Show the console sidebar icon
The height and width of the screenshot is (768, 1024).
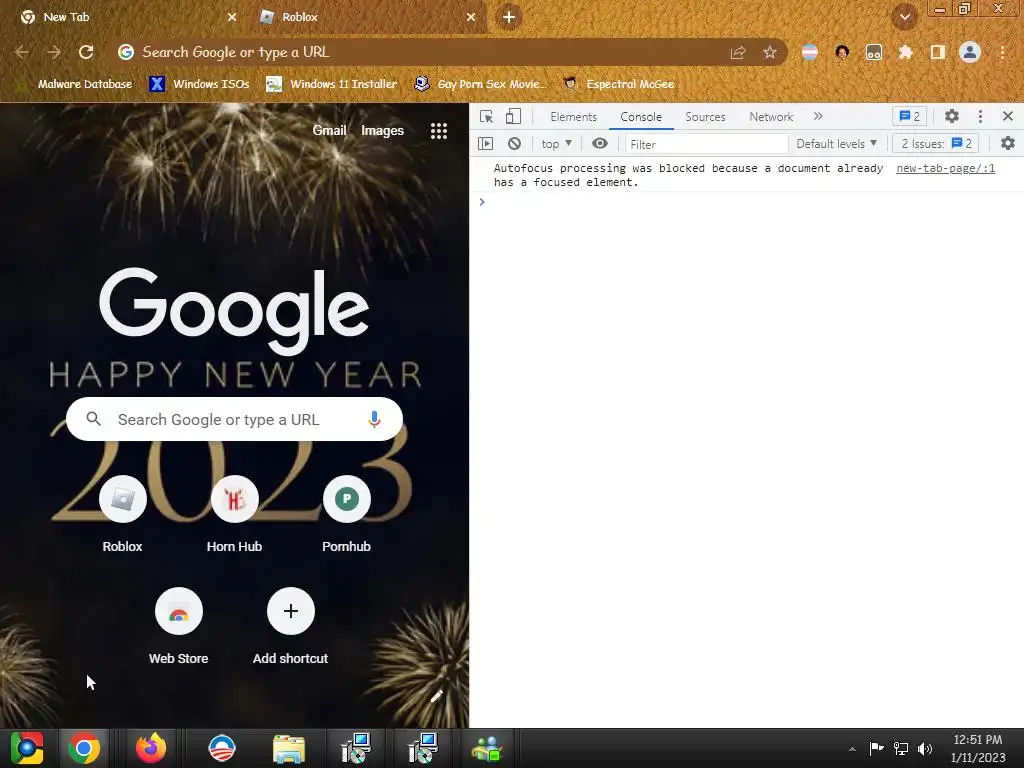pos(485,144)
